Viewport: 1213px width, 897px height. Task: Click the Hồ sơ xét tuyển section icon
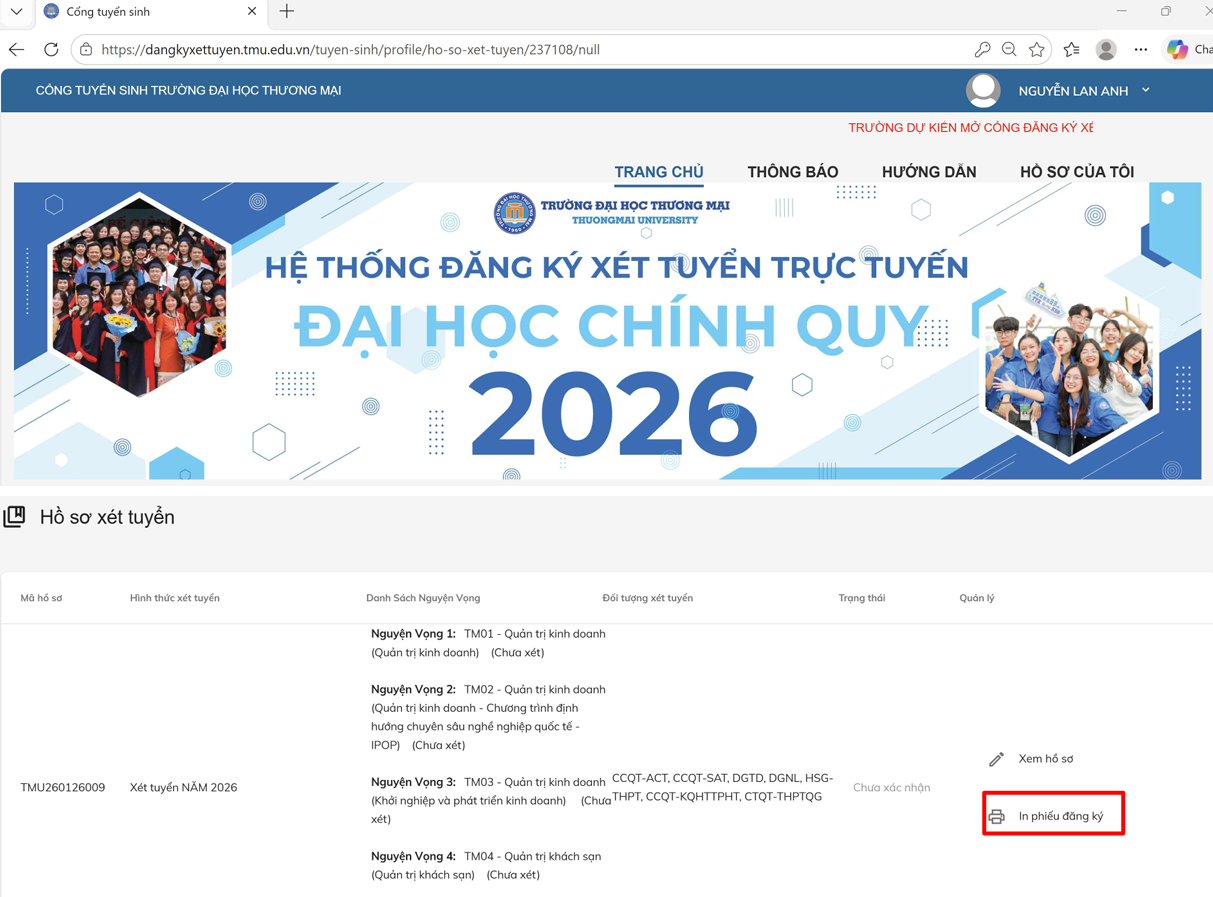14,517
